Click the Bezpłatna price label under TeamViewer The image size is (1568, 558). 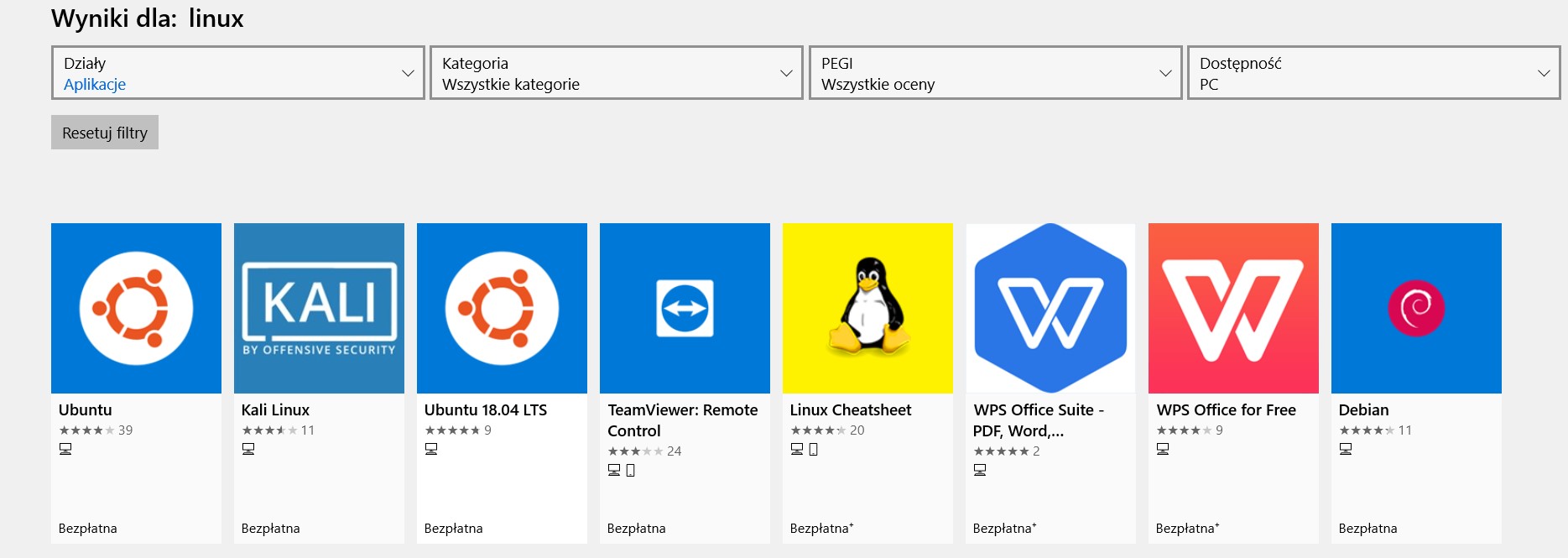point(637,529)
